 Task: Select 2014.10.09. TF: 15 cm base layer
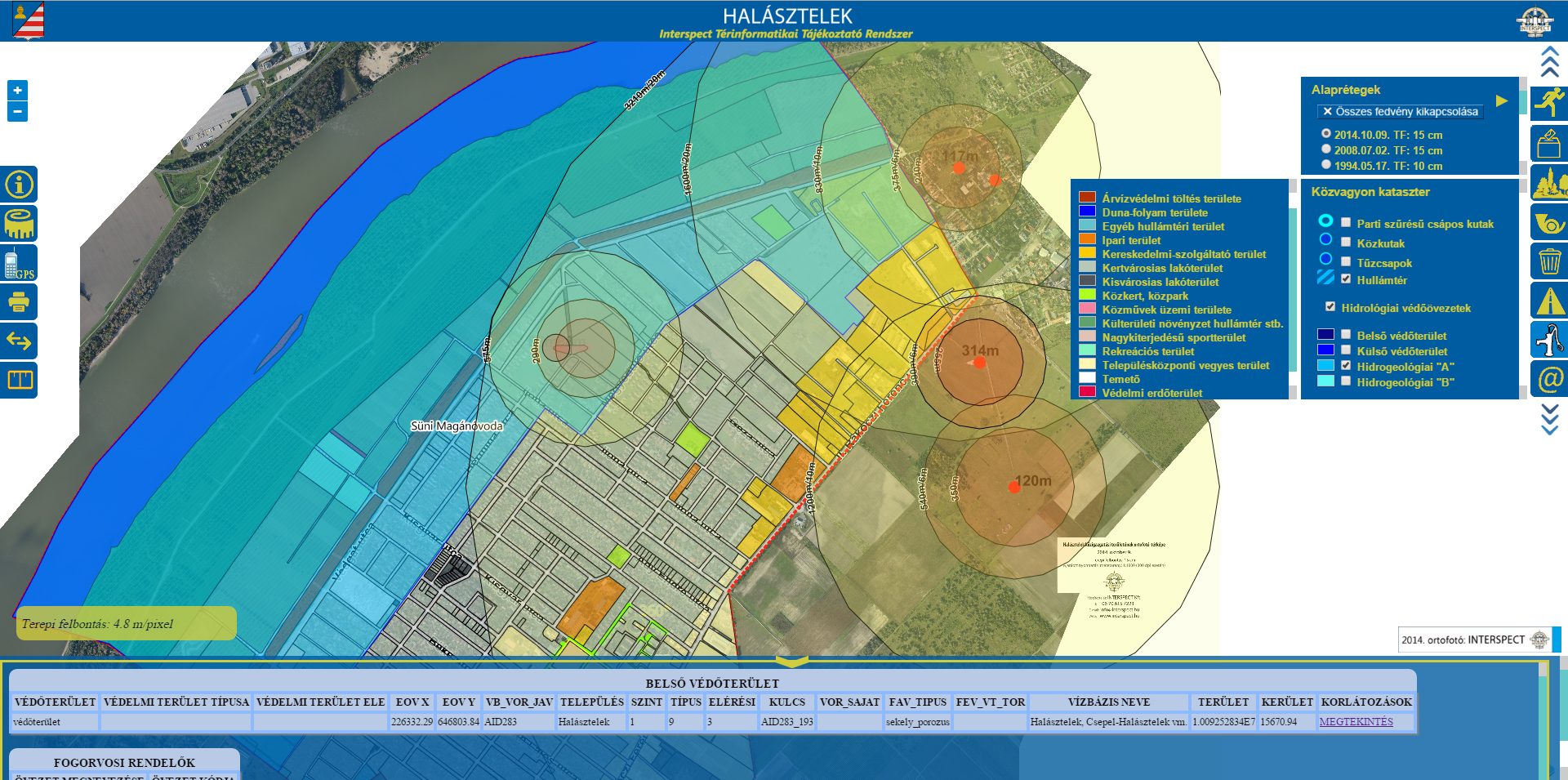pos(1326,133)
